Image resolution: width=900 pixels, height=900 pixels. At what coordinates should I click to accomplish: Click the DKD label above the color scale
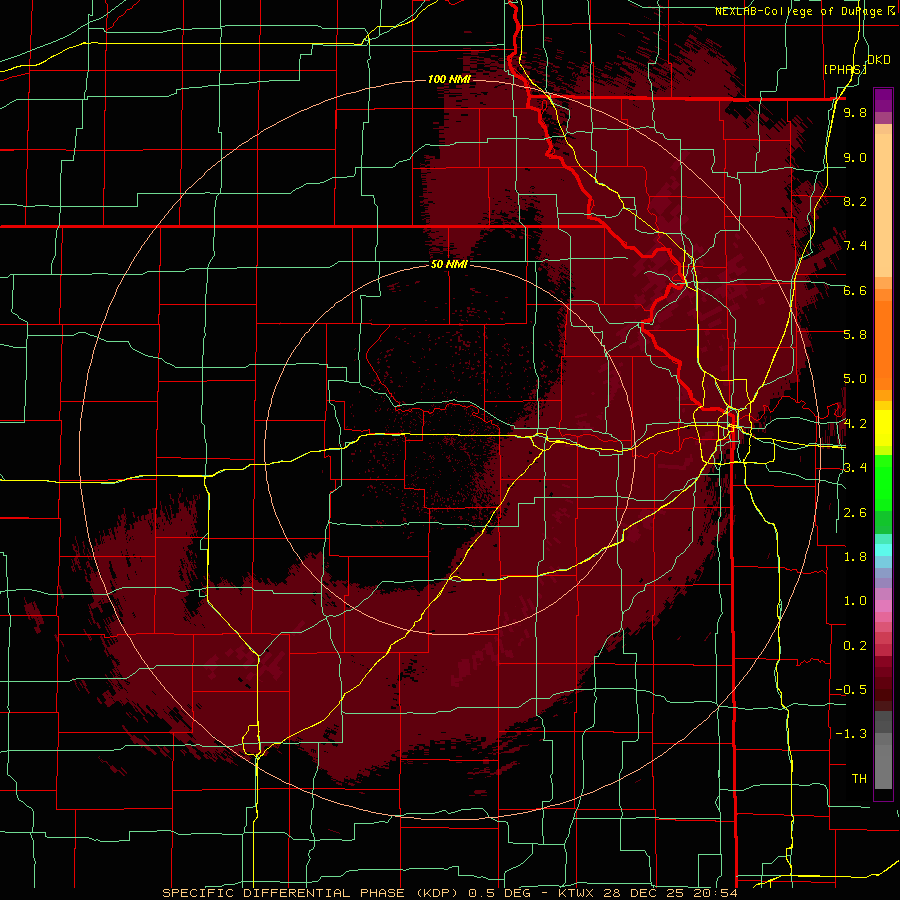879,60
